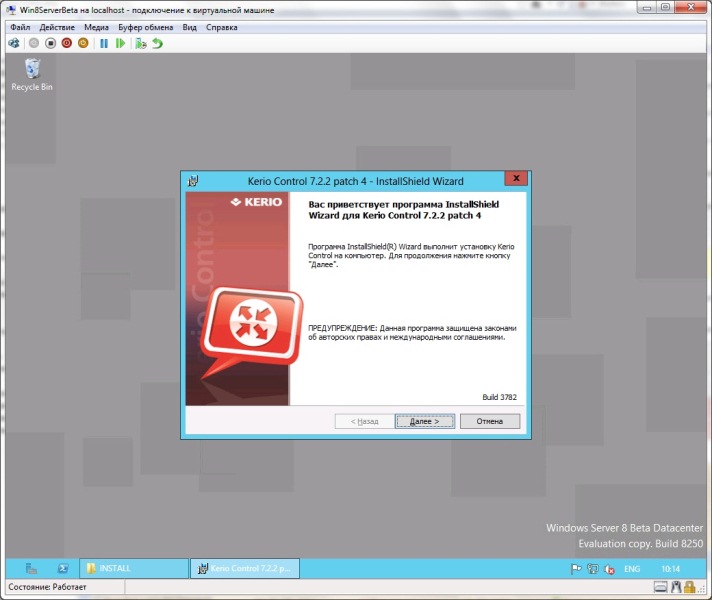Open the Action Center flag tray icon

[x=576, y=568]
